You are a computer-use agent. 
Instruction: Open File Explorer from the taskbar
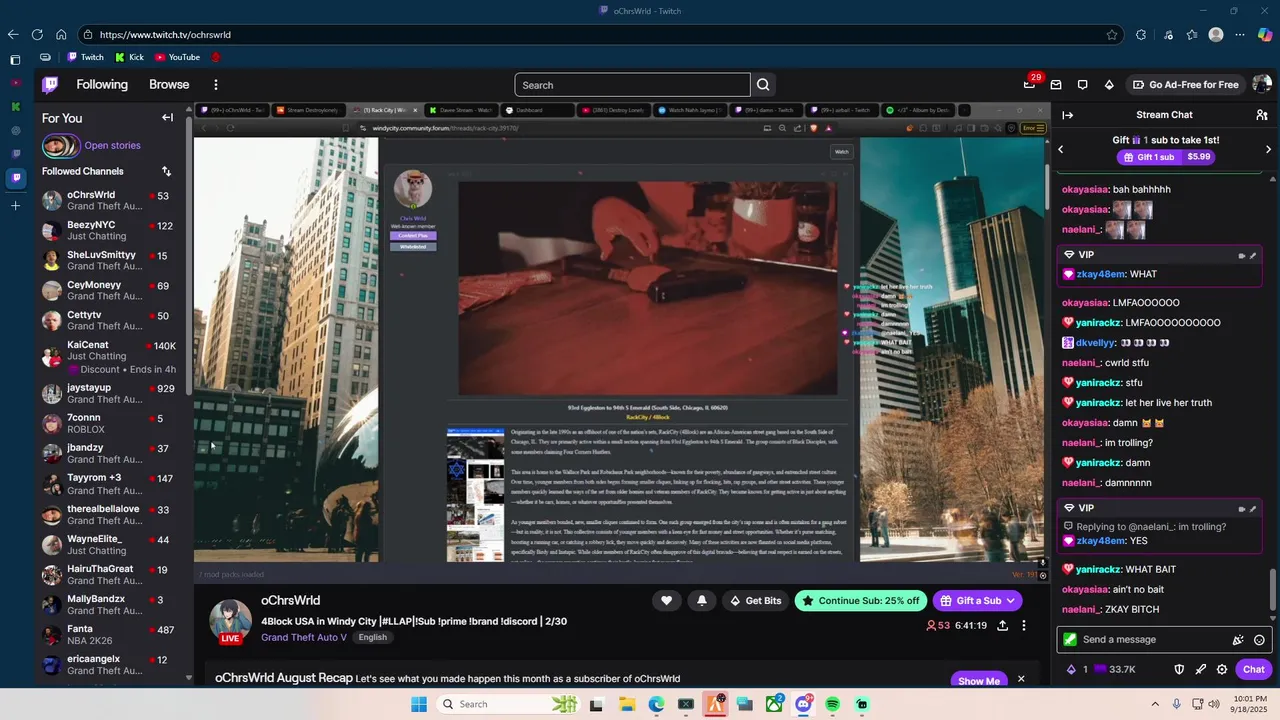[626, 704]
